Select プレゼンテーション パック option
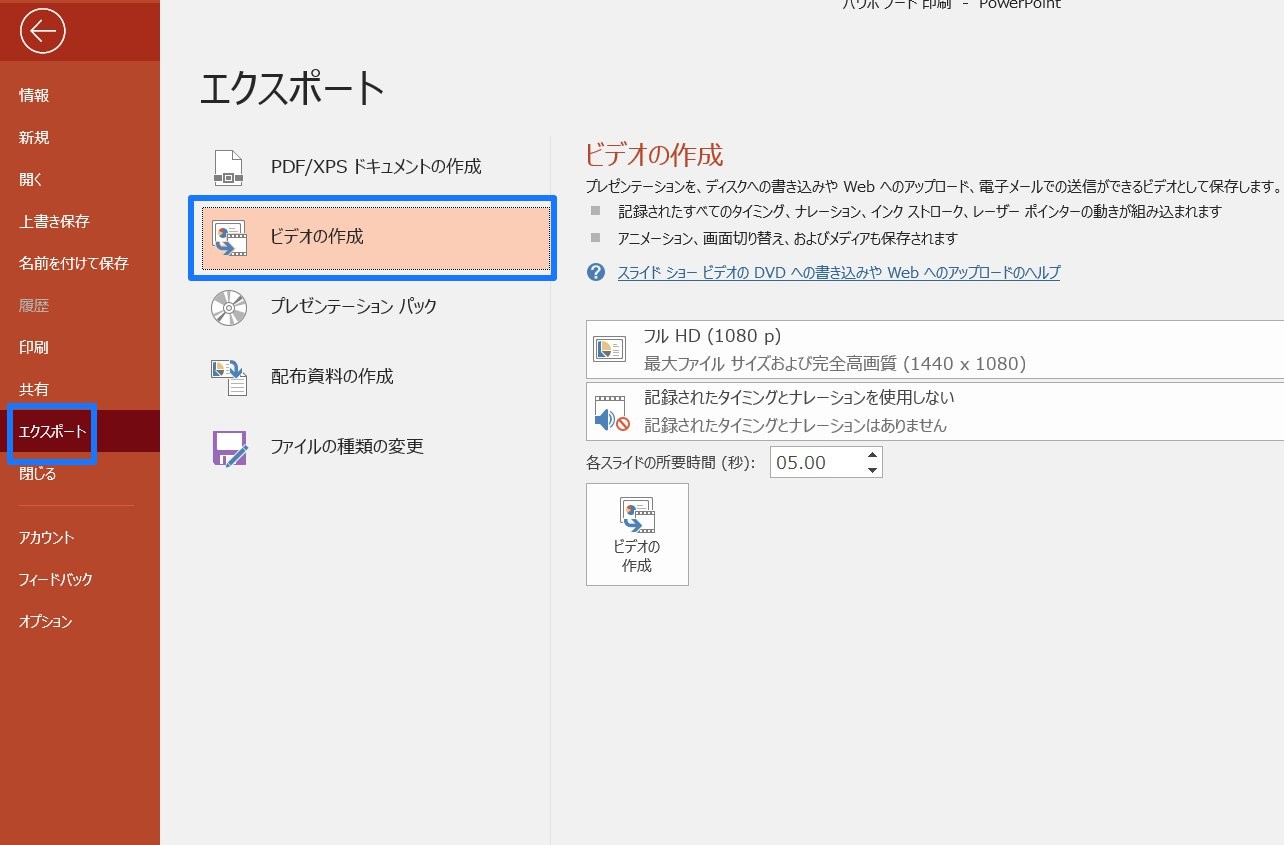The height and width of the screenshot is (845, 1284). click(x=375, y=307)
